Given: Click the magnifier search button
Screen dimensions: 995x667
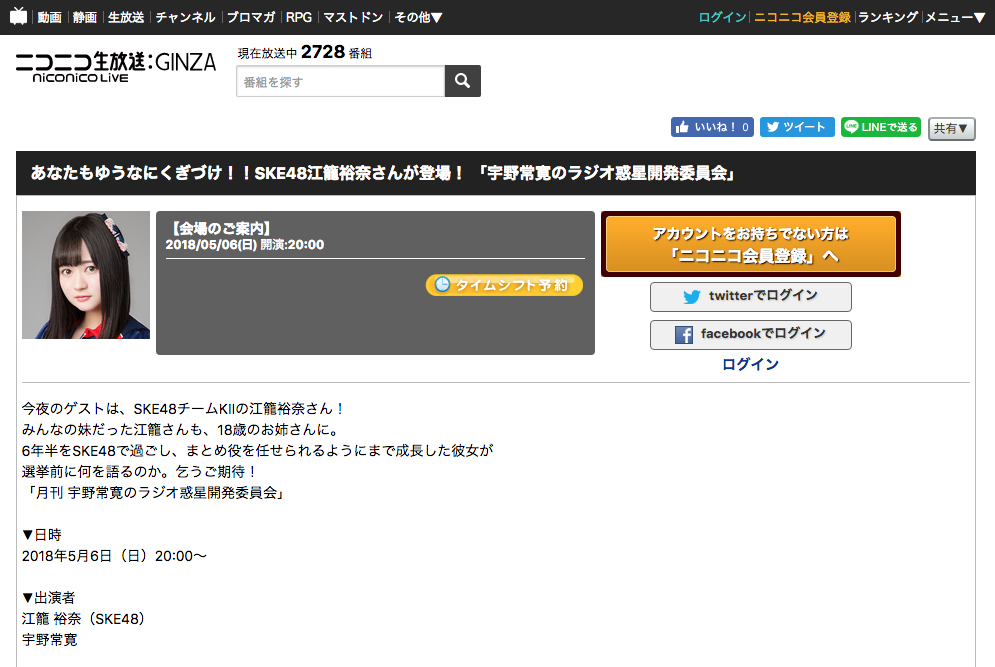Looking at the screenshot, I should point(463,81).
